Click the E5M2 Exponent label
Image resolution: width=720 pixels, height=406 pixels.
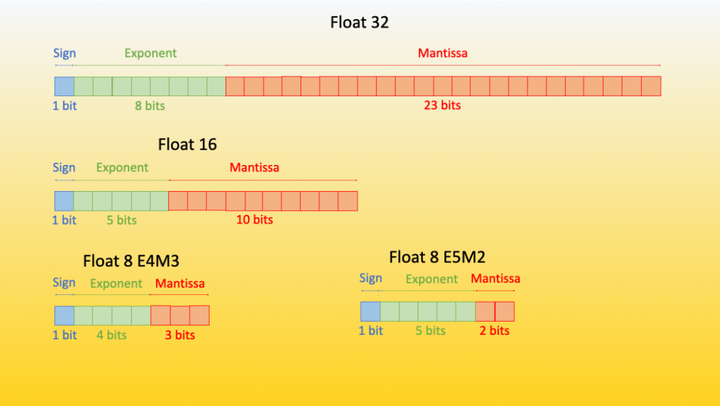[432, 279]
